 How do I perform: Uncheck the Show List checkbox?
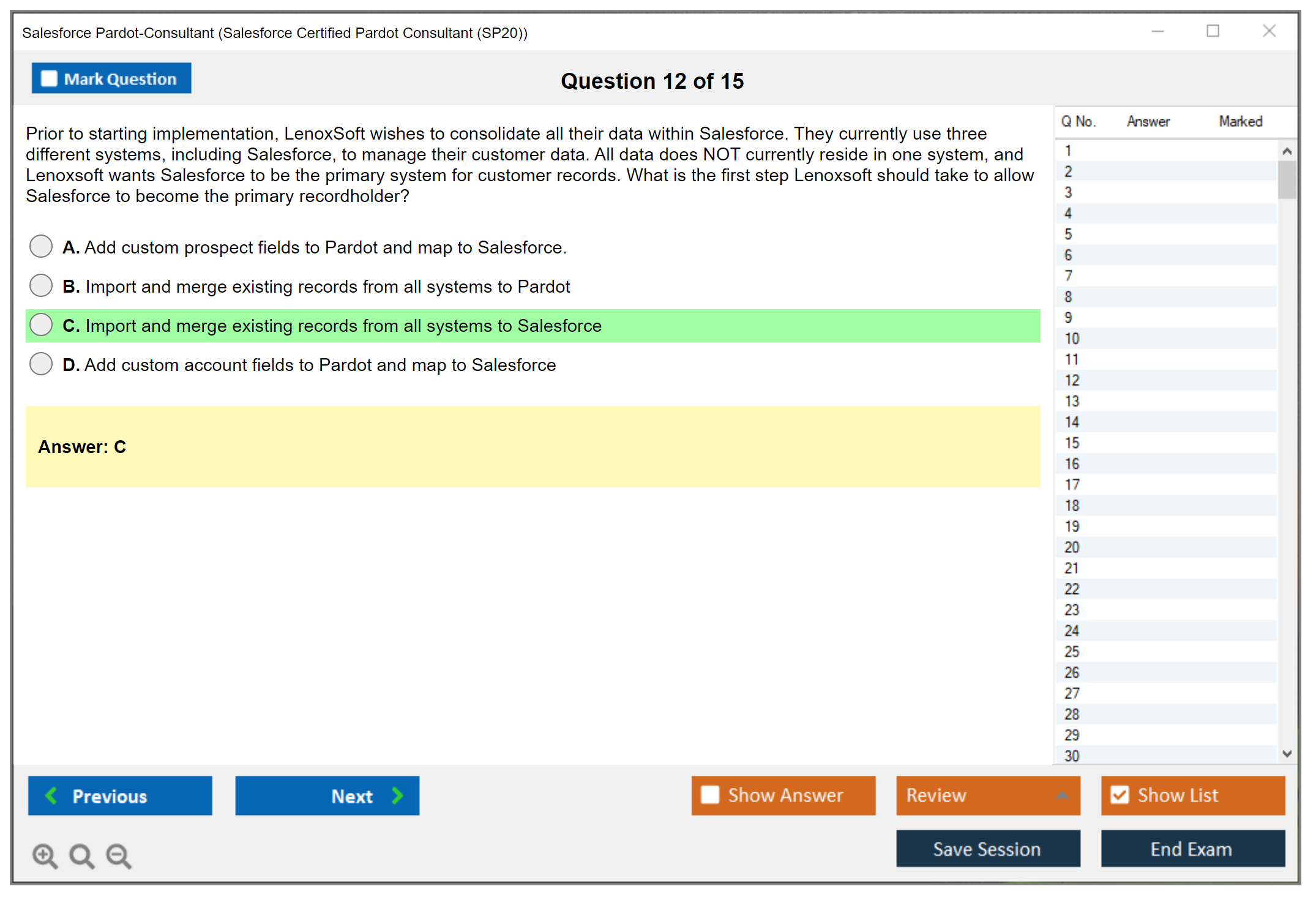[x=1120, y=795]
